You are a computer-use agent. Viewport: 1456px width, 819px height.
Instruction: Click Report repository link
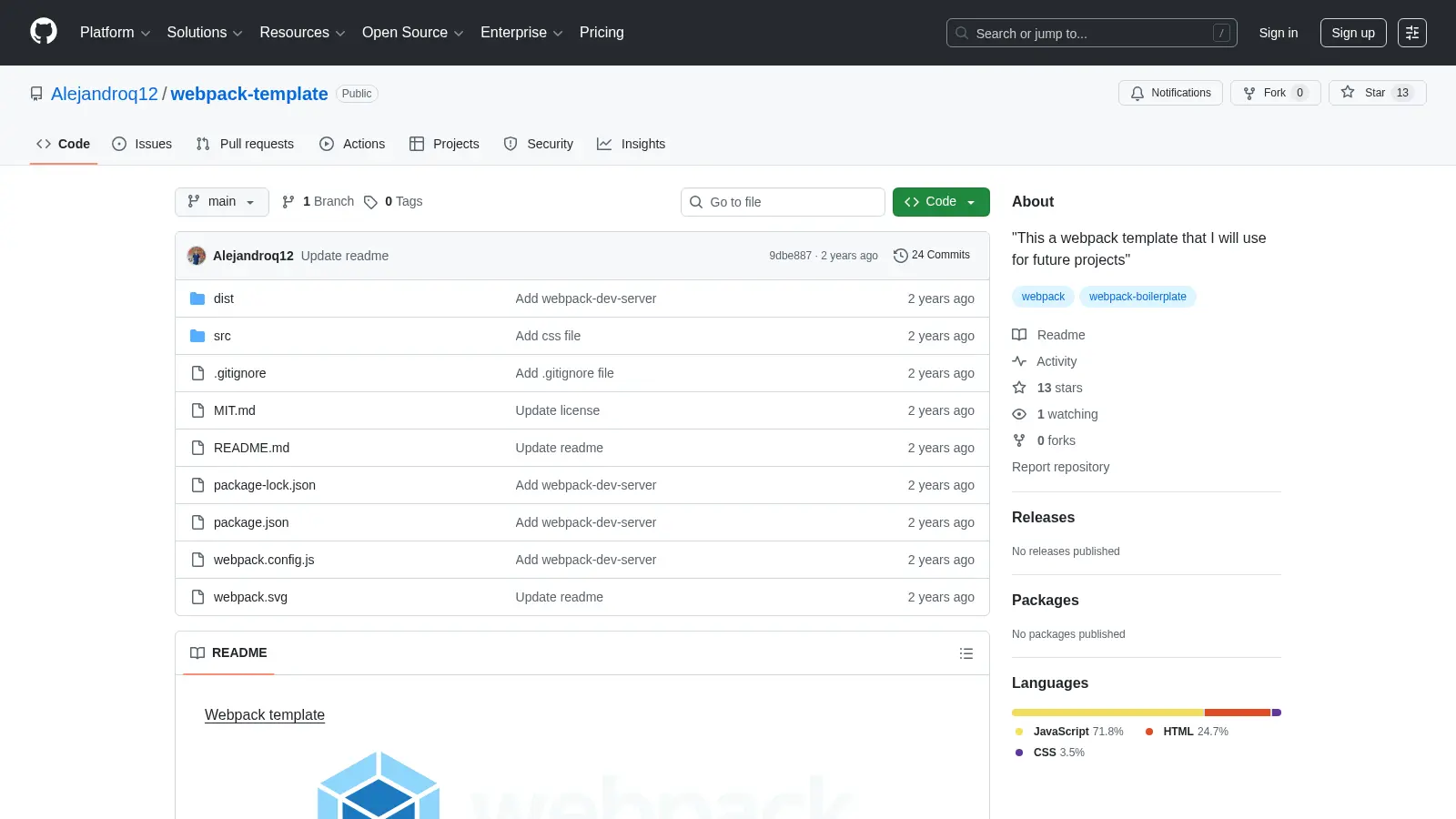pos(1060,467)
